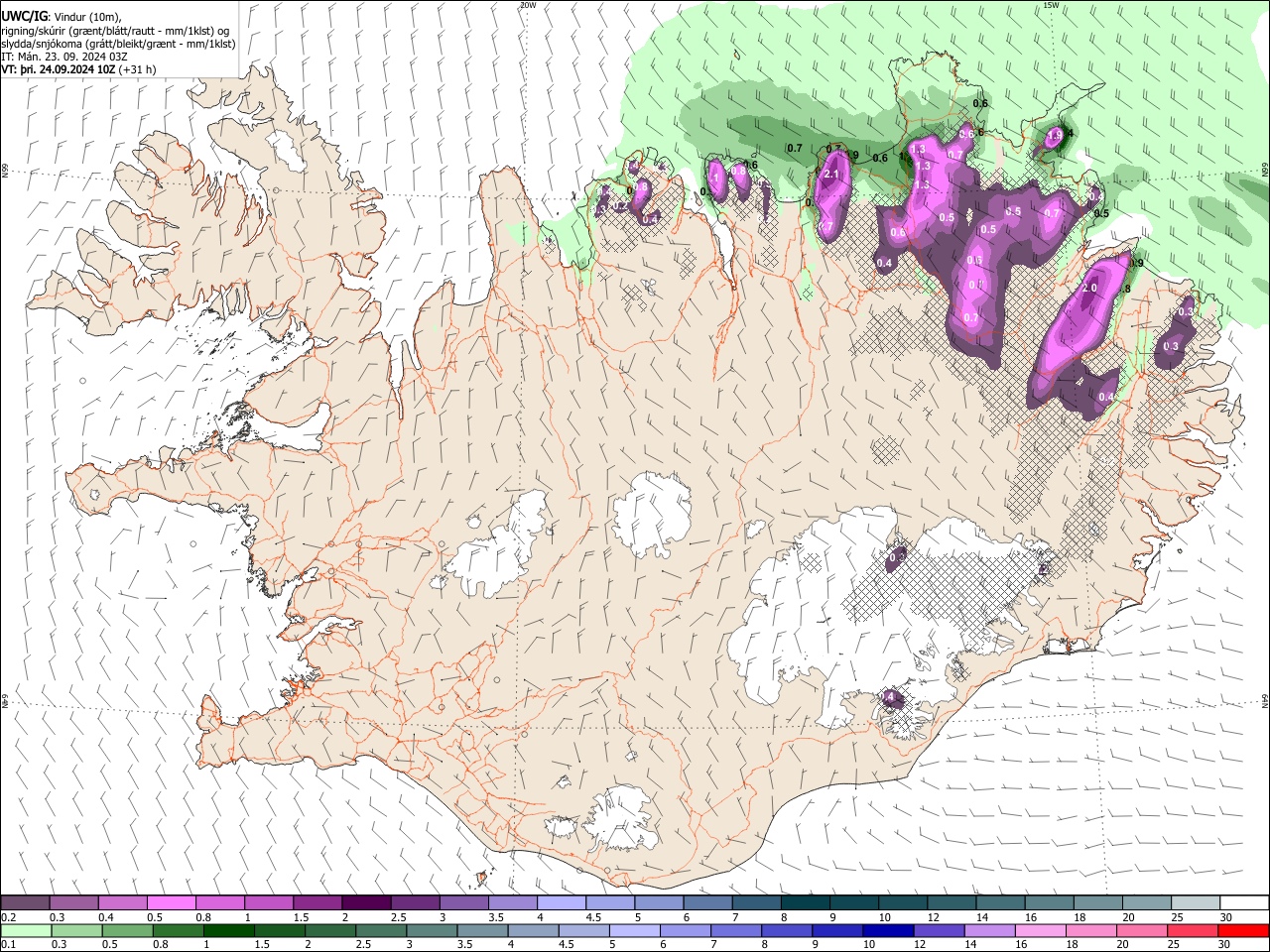This screenshot has height=952, width=1270.
Task: Click the "0.2" label in the snow scale
Action: coord(9,917)
